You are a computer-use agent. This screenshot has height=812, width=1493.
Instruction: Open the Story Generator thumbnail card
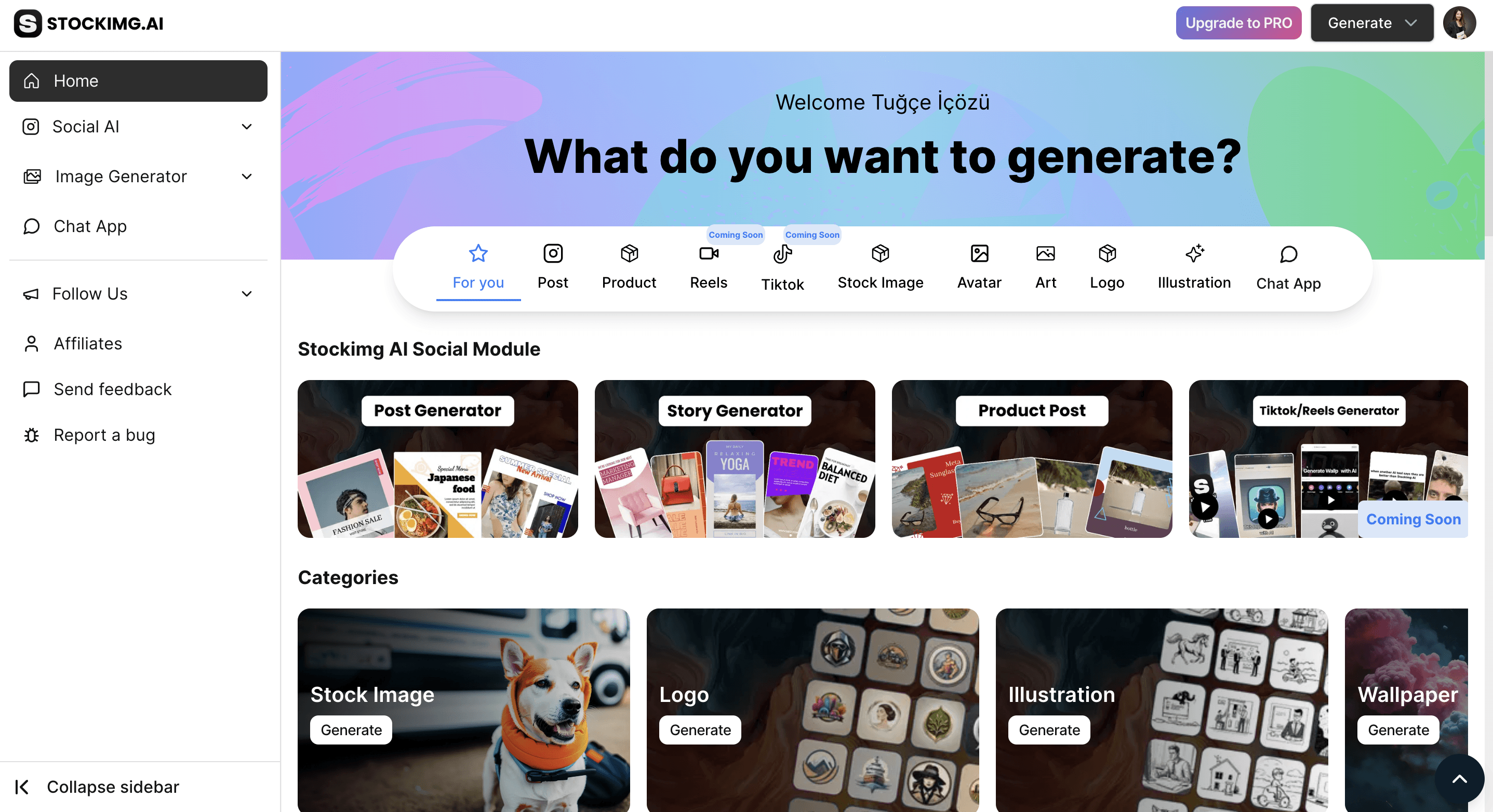click(x=735, y=459)
